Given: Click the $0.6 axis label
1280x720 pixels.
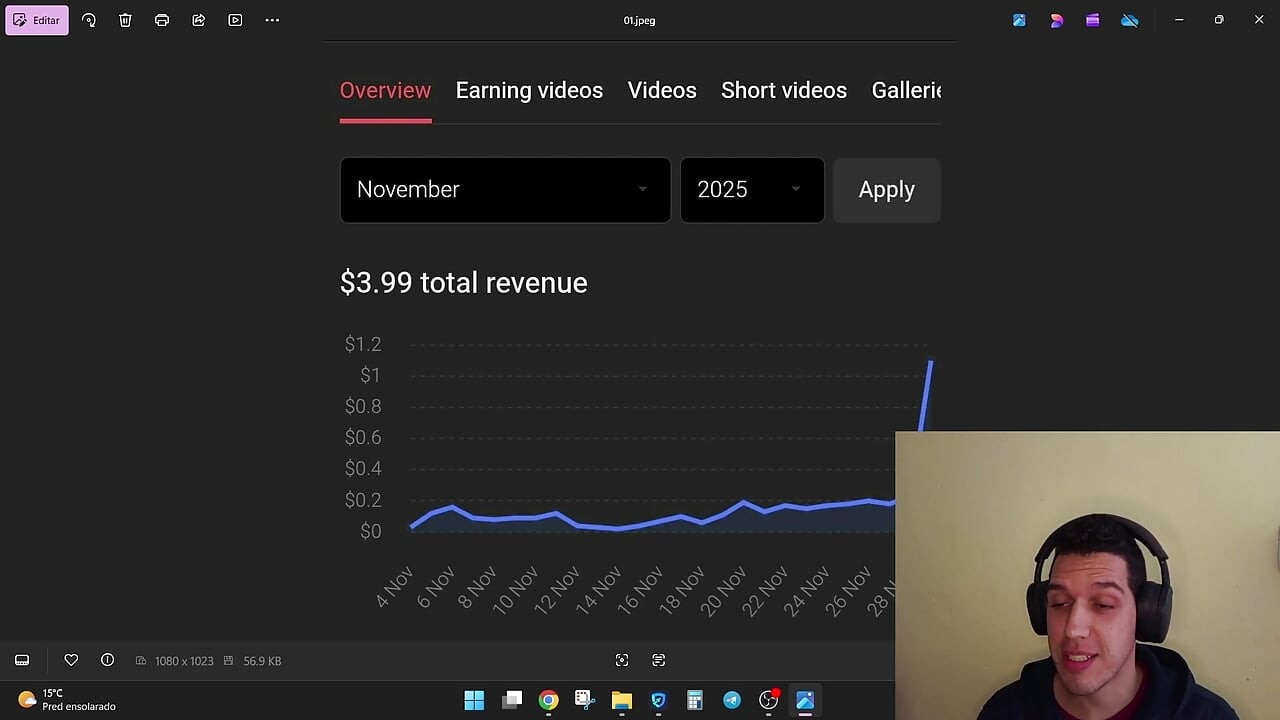Looking at the screenshot, I should click(363, 438).
